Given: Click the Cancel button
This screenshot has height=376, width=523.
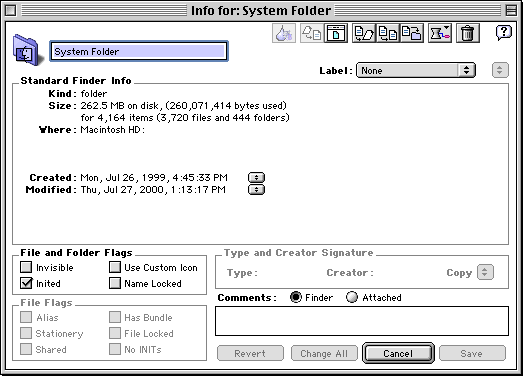Looking at the screenshot, I should pyautogui.click(x=398, y=353).
